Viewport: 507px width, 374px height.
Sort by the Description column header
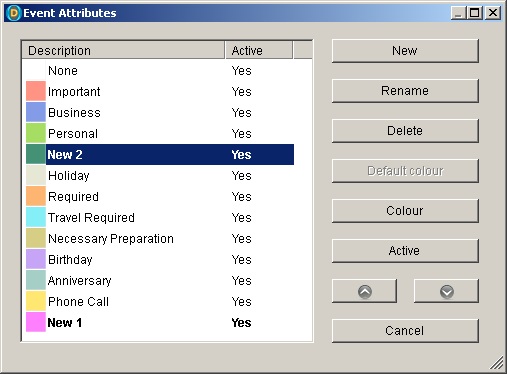click(123, 50)
